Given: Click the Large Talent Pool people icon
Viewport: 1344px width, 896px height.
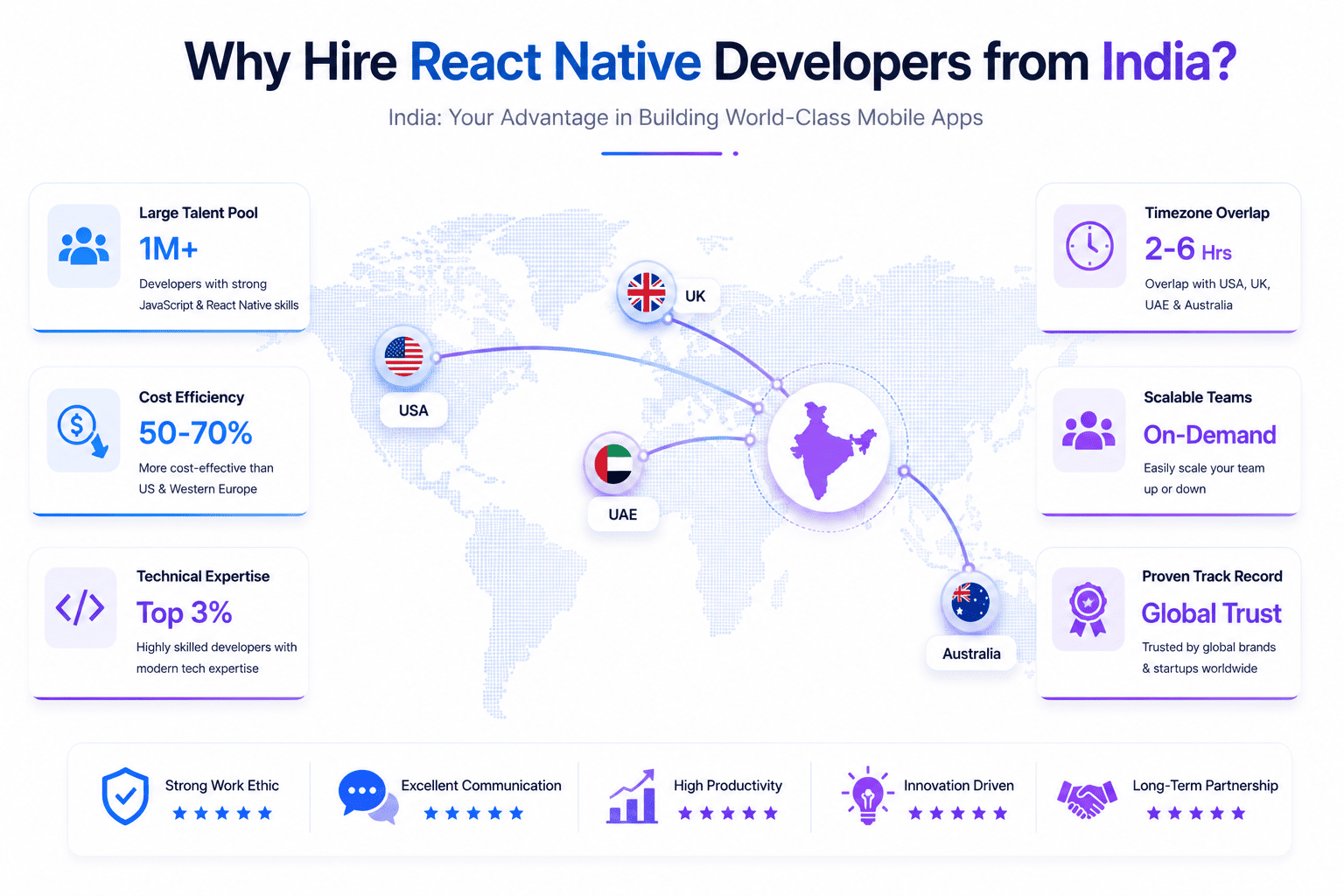Looking at the screenshot, I should [x=84, y=246].
